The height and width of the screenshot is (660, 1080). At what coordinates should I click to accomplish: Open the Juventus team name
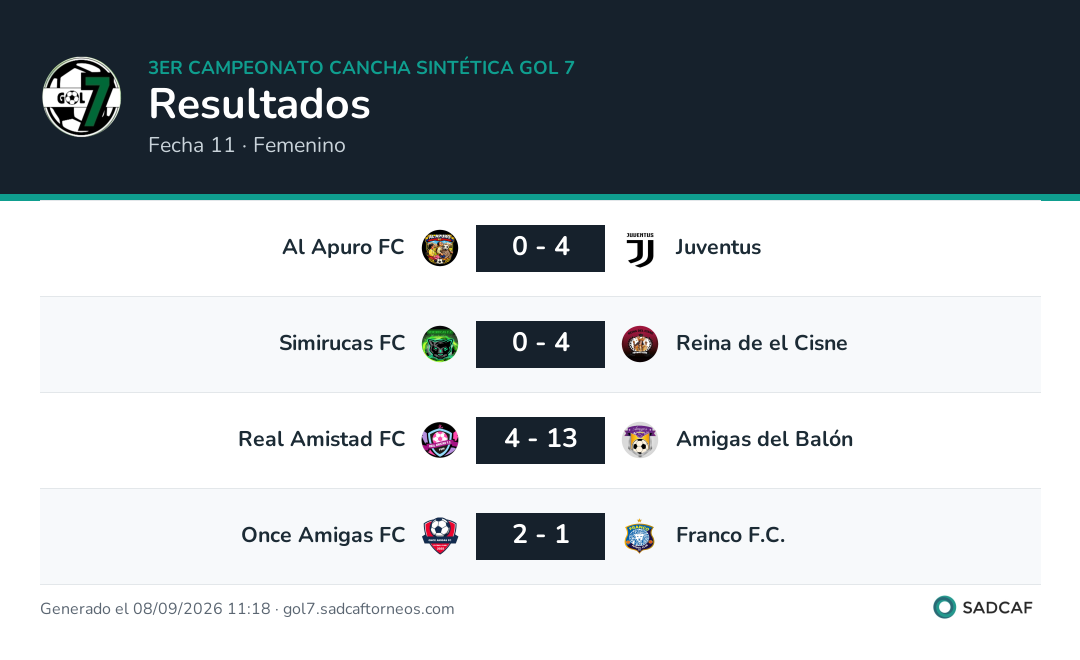coord(718,247)
